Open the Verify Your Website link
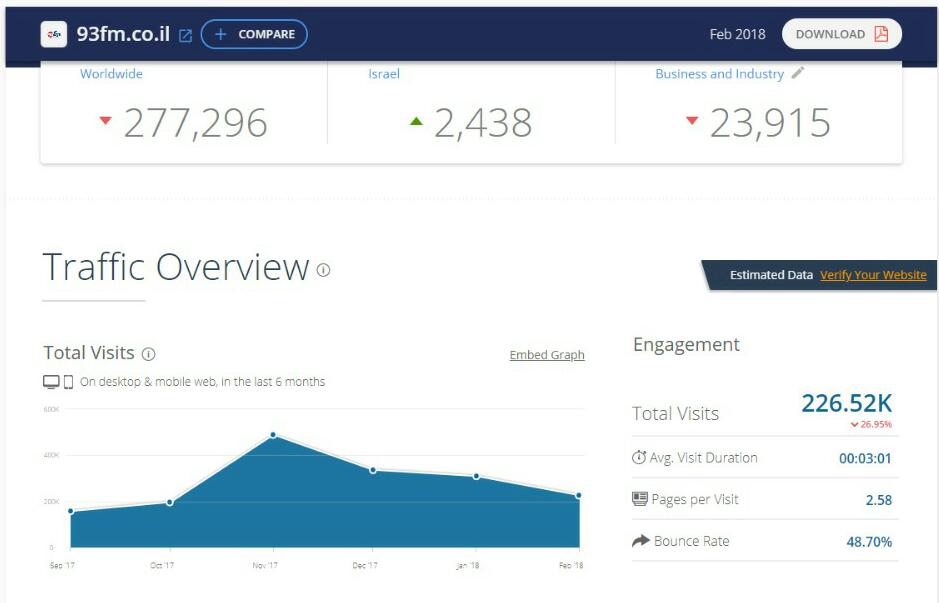939x603 pixels. pos(873,275)
